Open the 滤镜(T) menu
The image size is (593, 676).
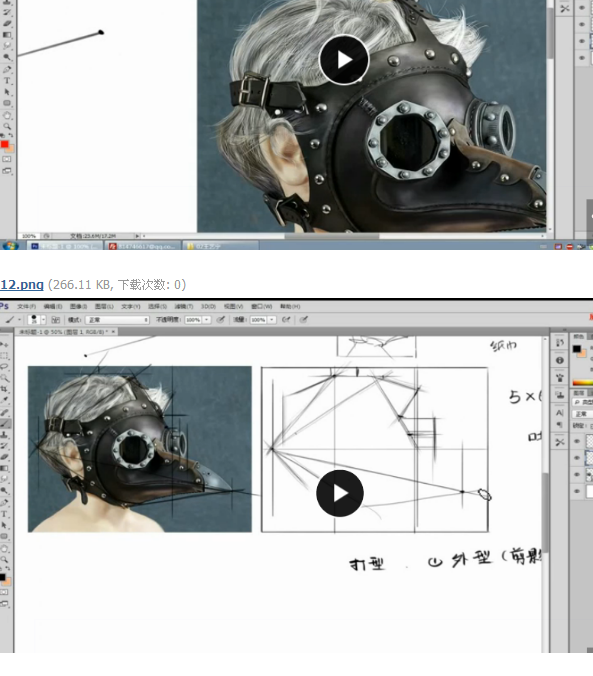coord(183,307)
